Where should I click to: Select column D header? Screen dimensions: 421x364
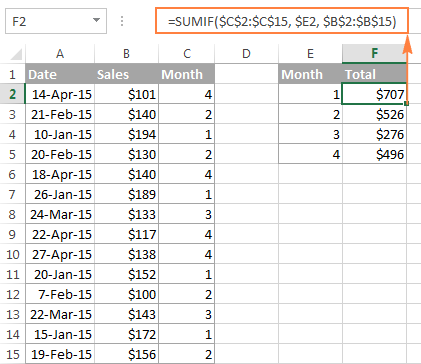click(246, 54)
